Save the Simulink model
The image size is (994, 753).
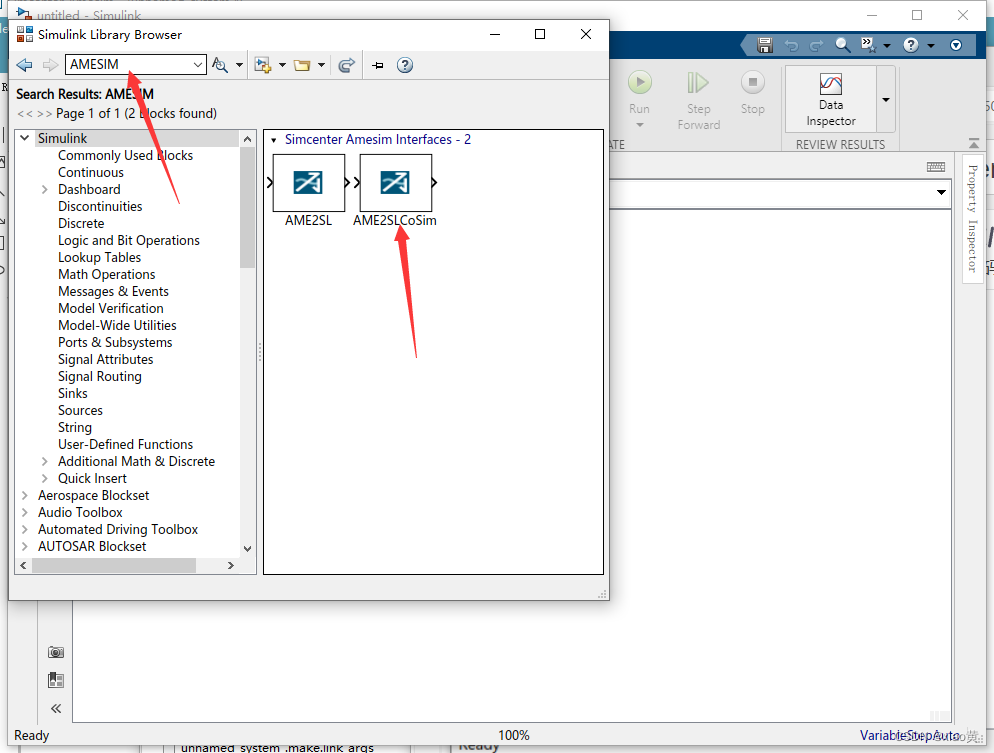coord(765,45)
